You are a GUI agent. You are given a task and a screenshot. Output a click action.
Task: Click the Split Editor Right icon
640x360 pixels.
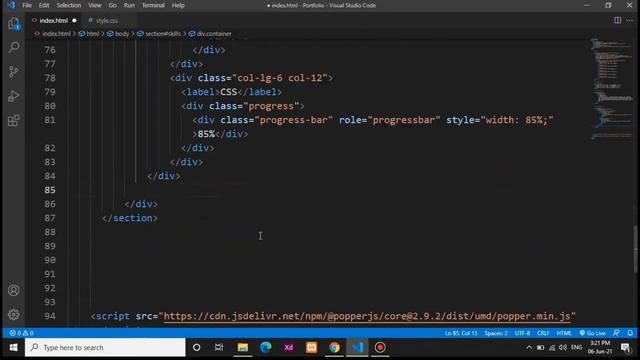coord(618,20)
